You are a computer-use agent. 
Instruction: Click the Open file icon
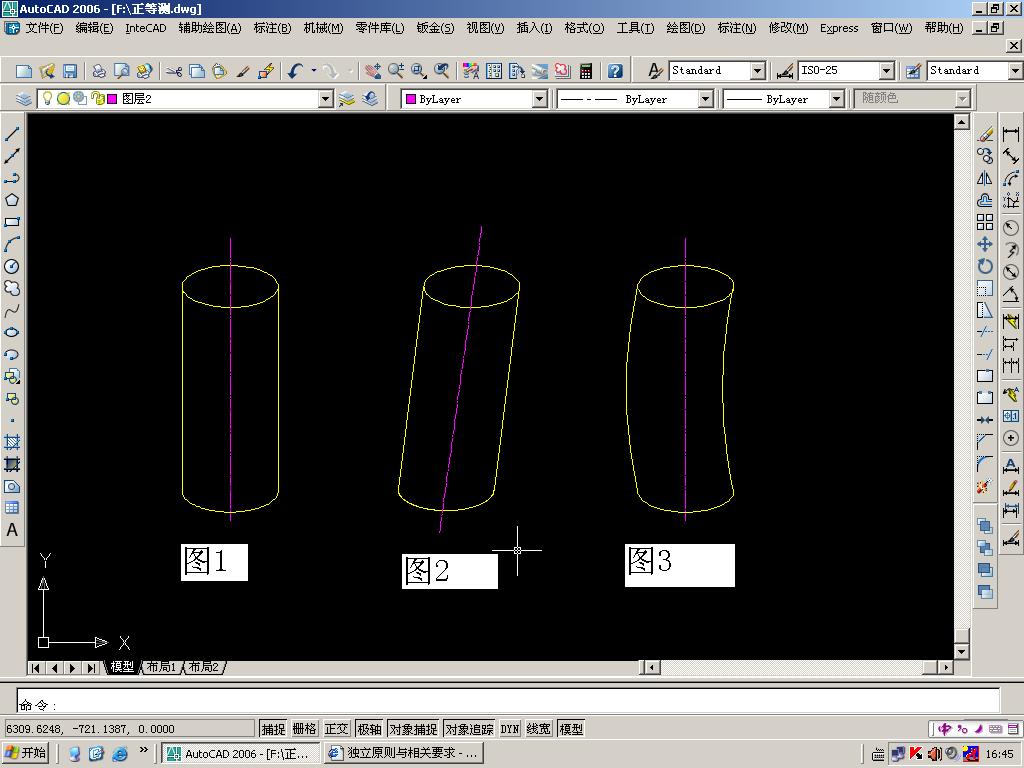[47, 71]
